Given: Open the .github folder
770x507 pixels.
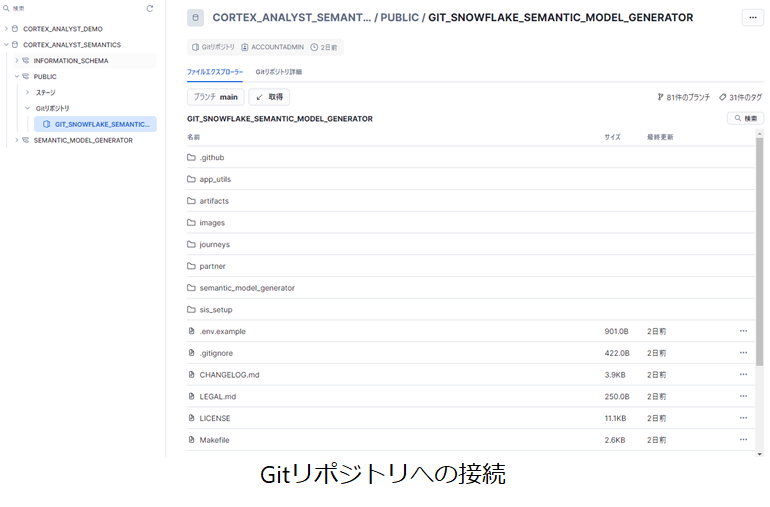Looking at the screenshot, I should coord(212,157).
